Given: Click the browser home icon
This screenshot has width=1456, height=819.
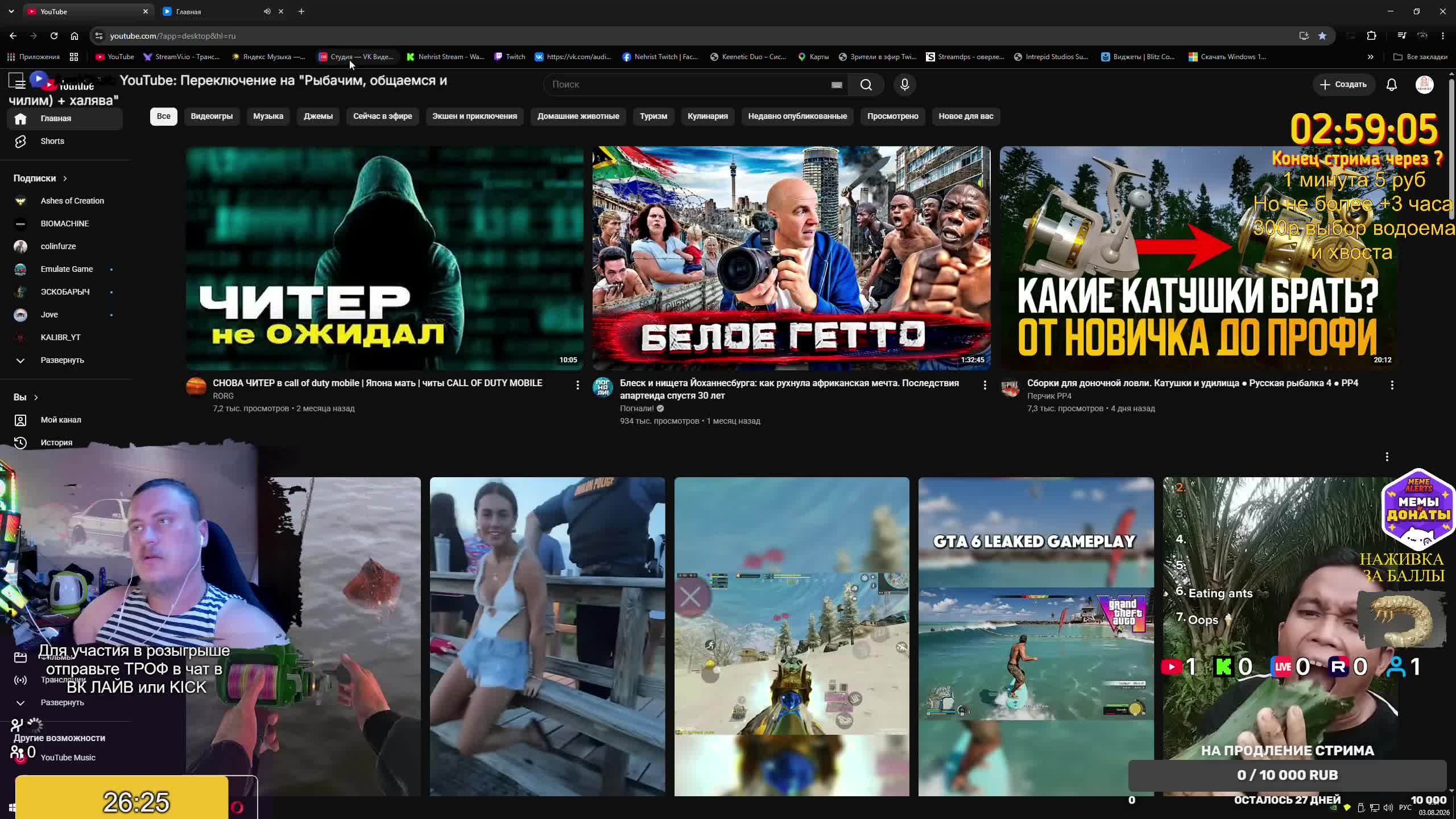Looking at the screenshot, I should (x=75, y=36).
